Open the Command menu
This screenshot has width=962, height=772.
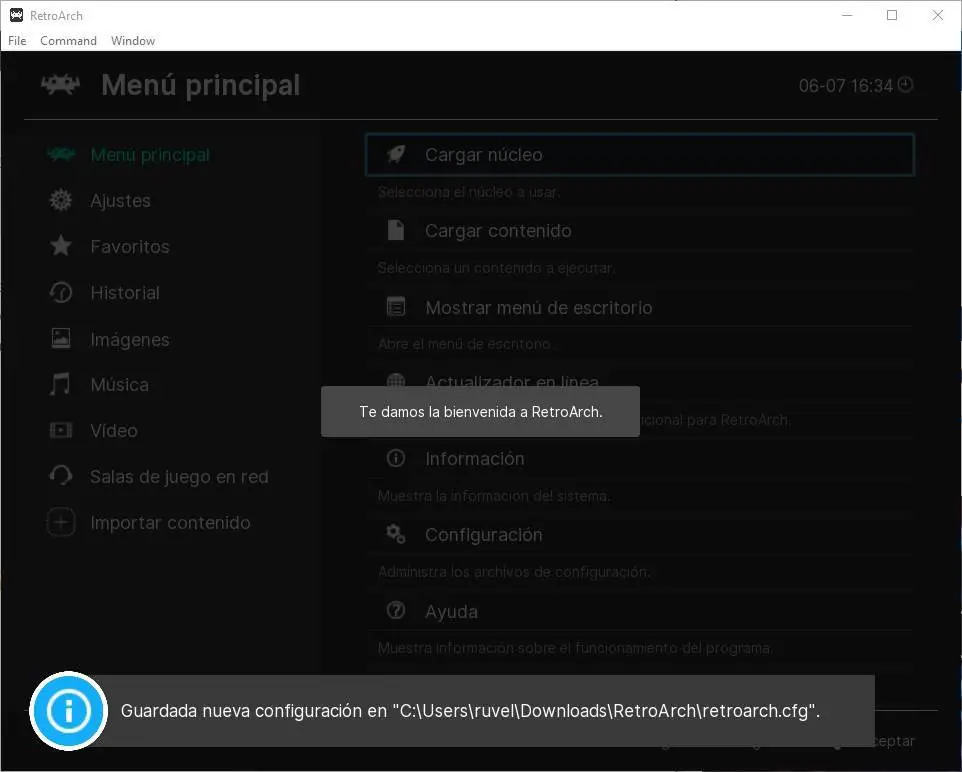pos(68,41)
